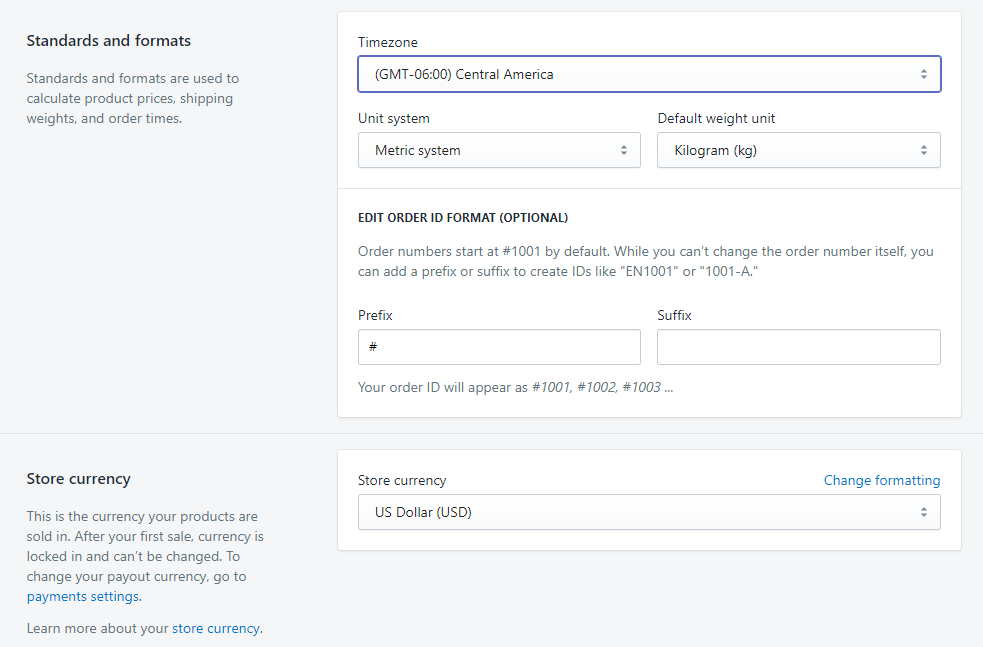Viewport: 983px width, 647px height.
Task: Click into the Suffix input field
Action: pyautogui.click(x=798, y=347)
